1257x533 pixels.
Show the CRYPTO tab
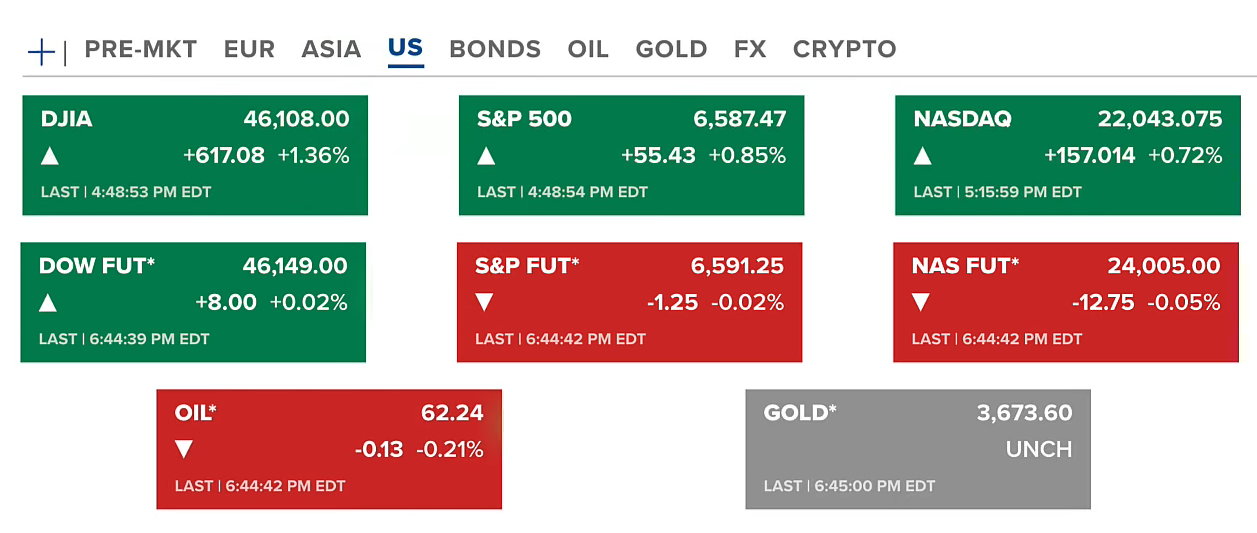coord(844,49)
